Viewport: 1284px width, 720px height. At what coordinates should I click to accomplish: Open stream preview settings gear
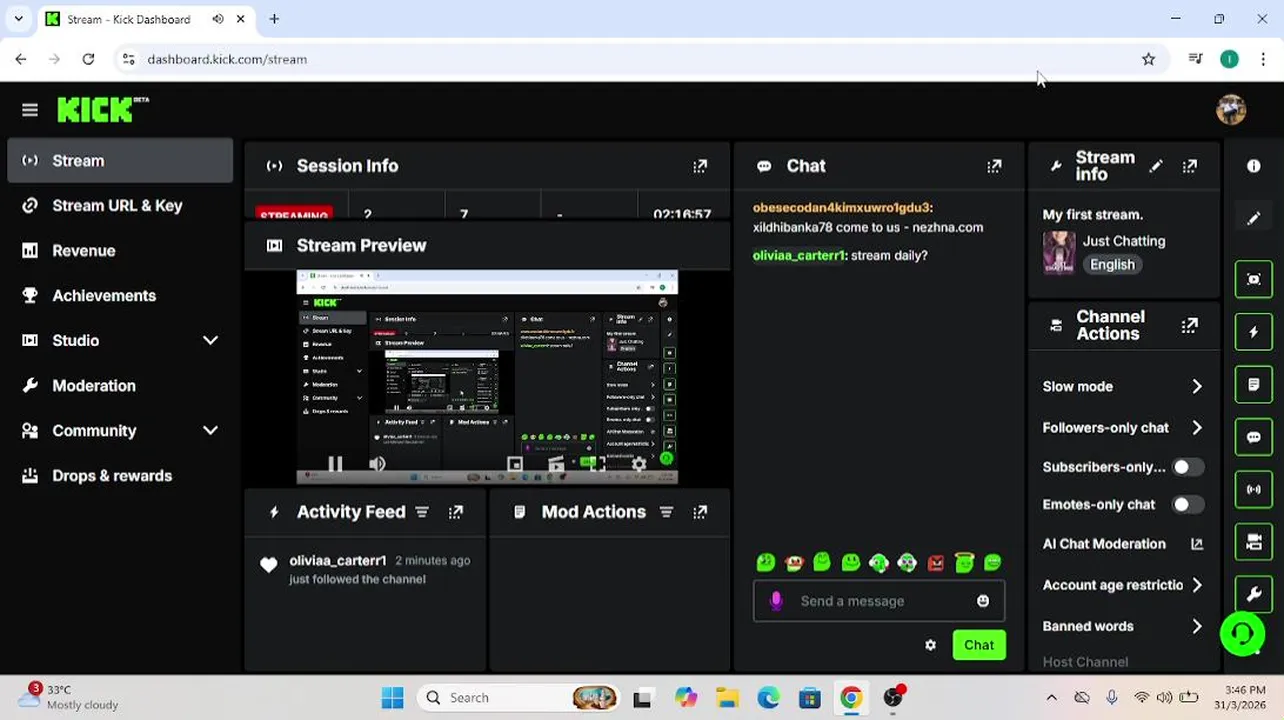pos(639,464)
